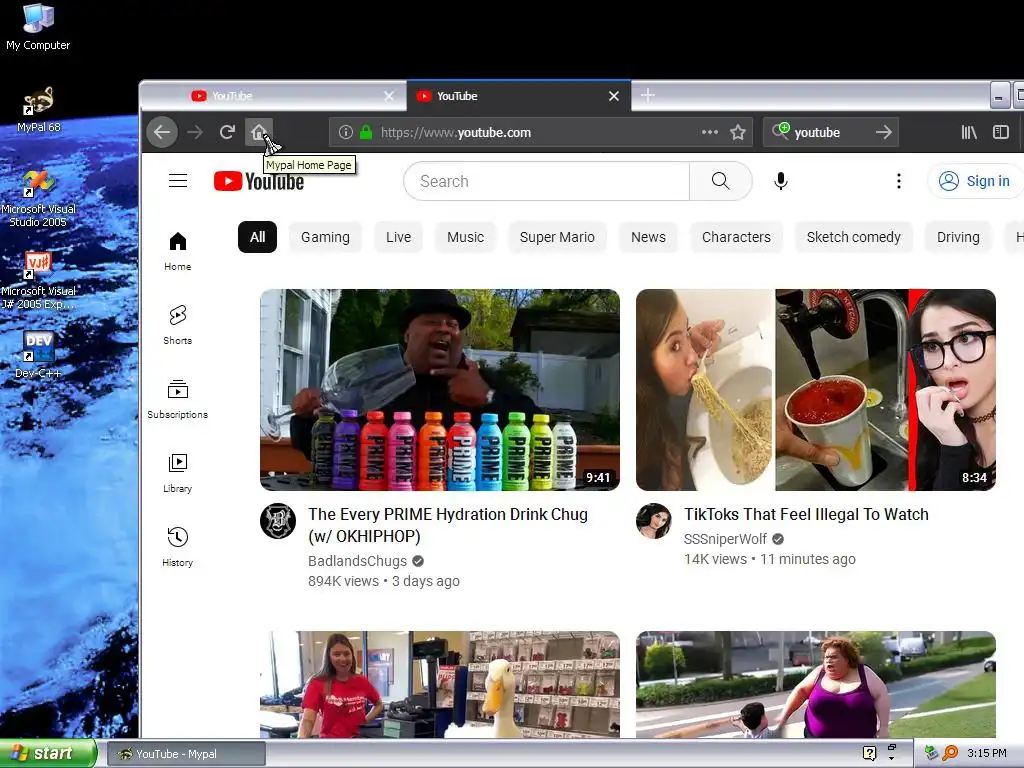Select the active YouTube tab
This screenshot has height=768, width=1024.
(x=519, y=96)
